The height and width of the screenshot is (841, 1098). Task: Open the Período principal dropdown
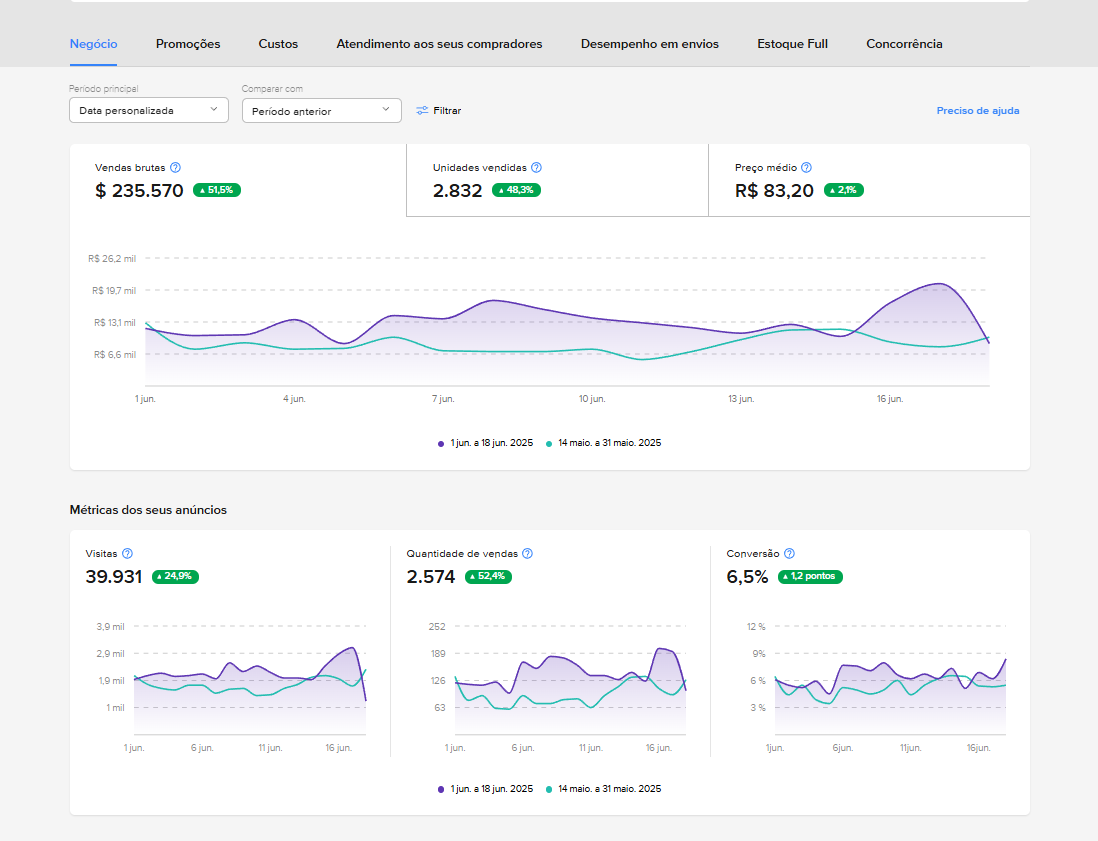(148, 110)
